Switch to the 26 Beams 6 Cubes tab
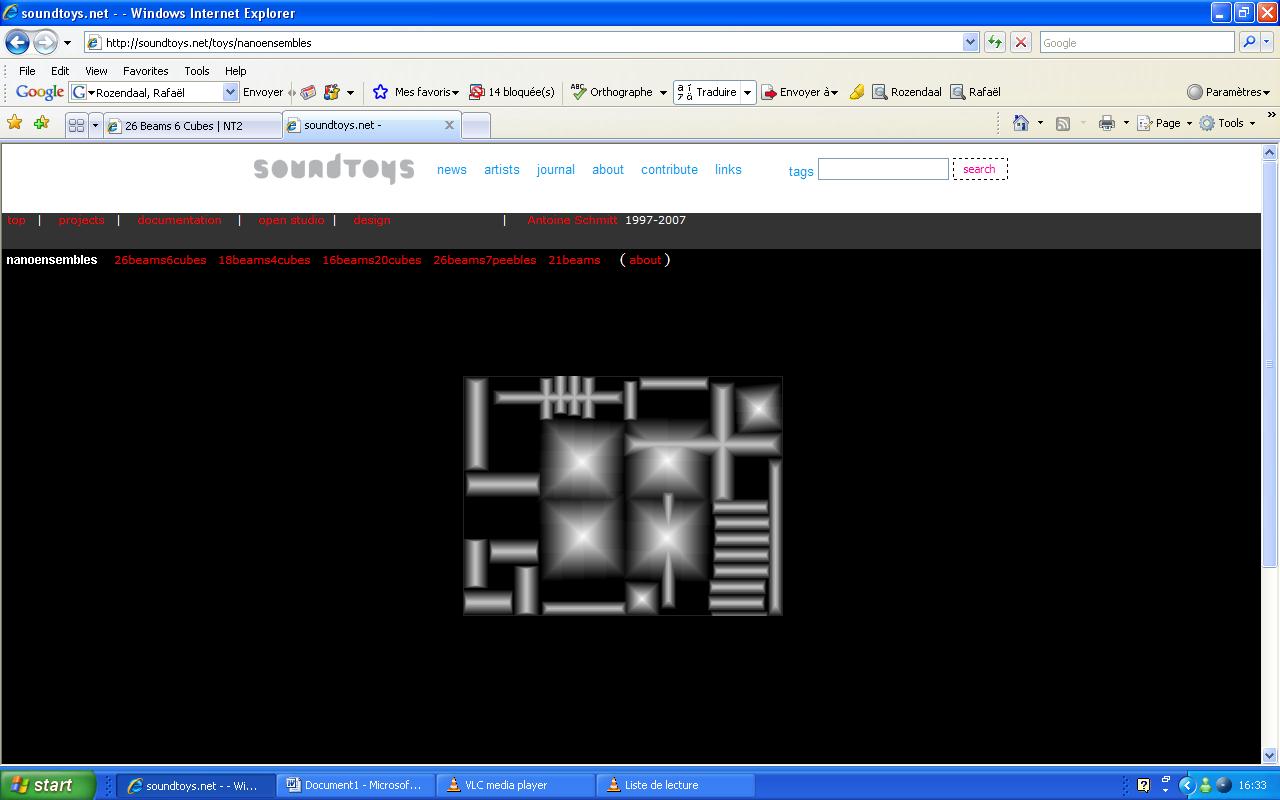Image resolution: width=1280 pixels, height=800 pixels. 193,126
